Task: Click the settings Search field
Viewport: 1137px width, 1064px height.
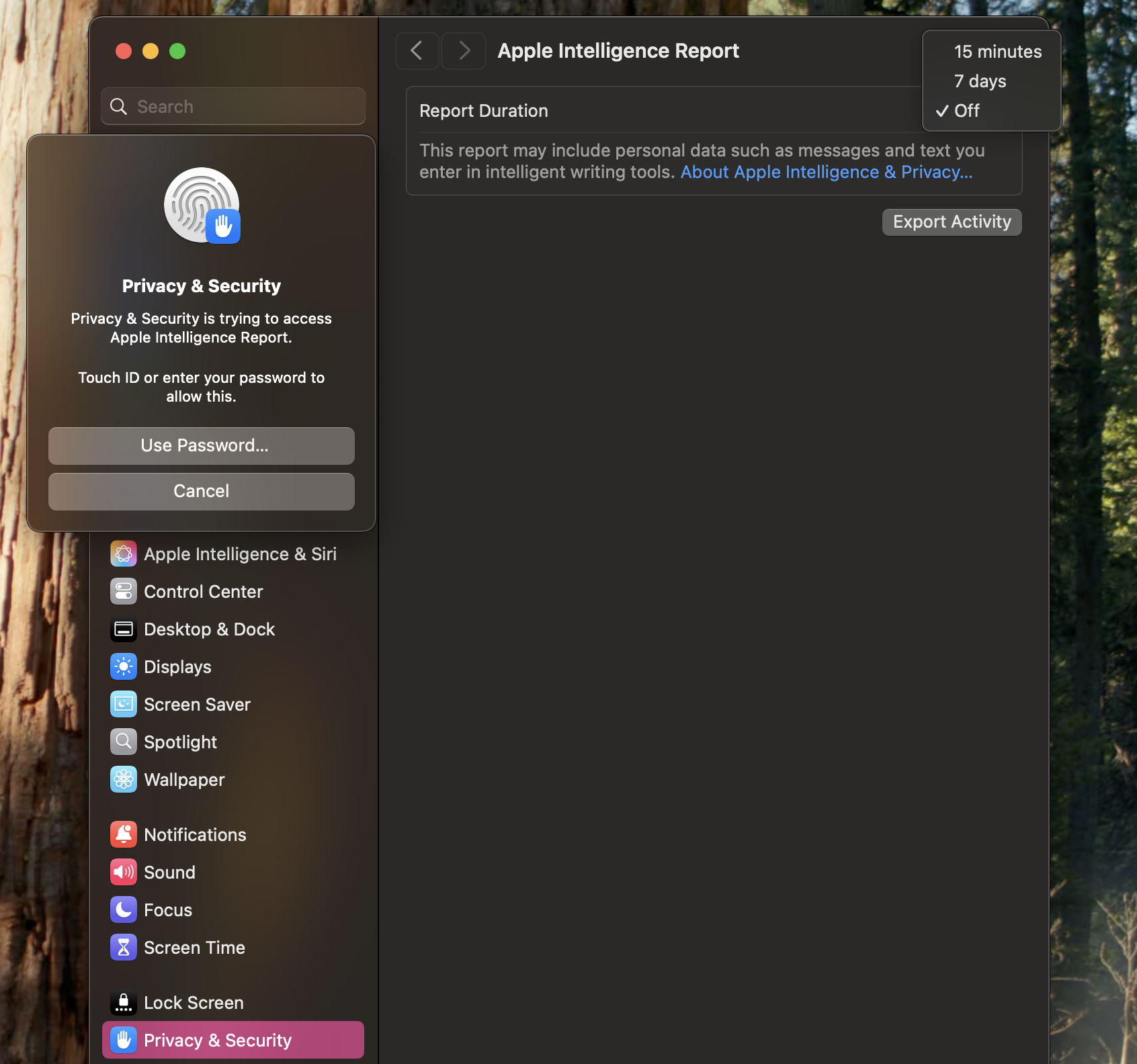Action: [x=233, y=106]
